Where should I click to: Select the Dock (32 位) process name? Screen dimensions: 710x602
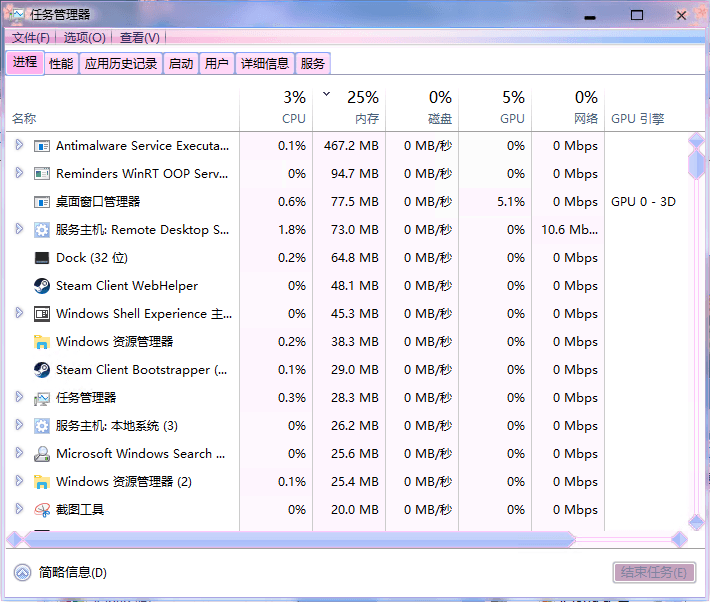pos(92,258)
